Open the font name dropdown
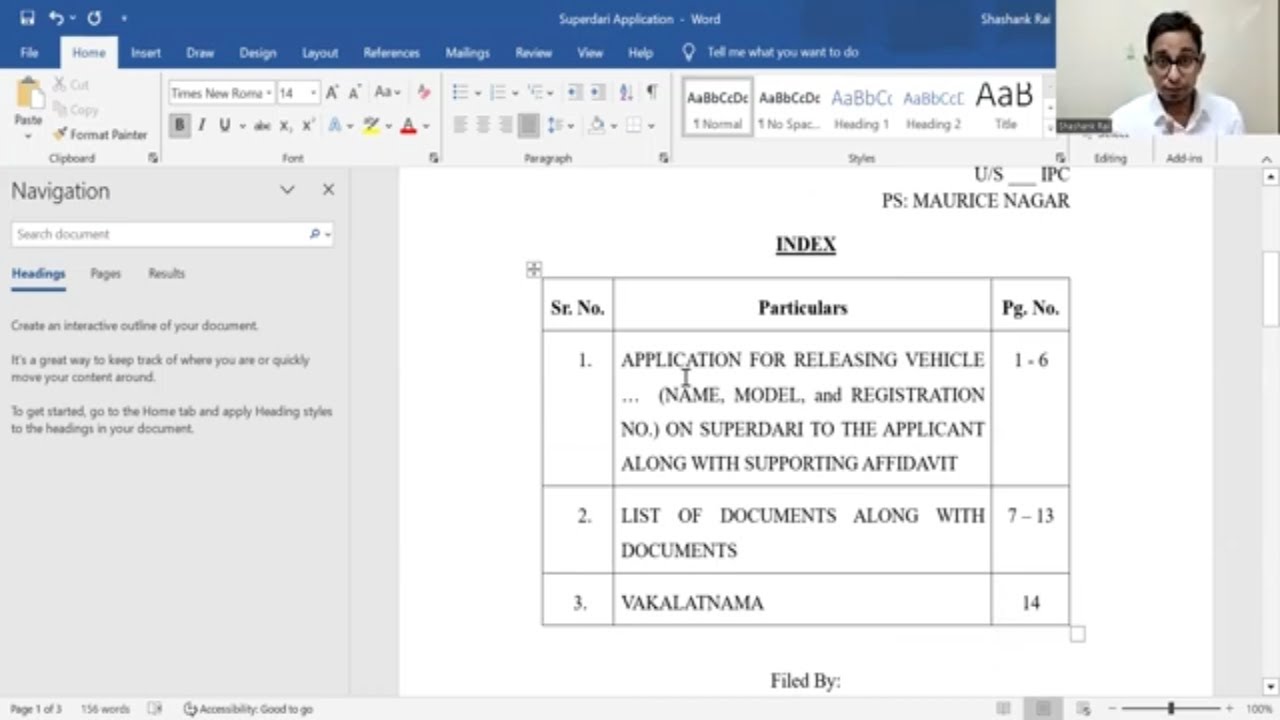Viewport: 1280px width, 720px height. pos(269,93)
